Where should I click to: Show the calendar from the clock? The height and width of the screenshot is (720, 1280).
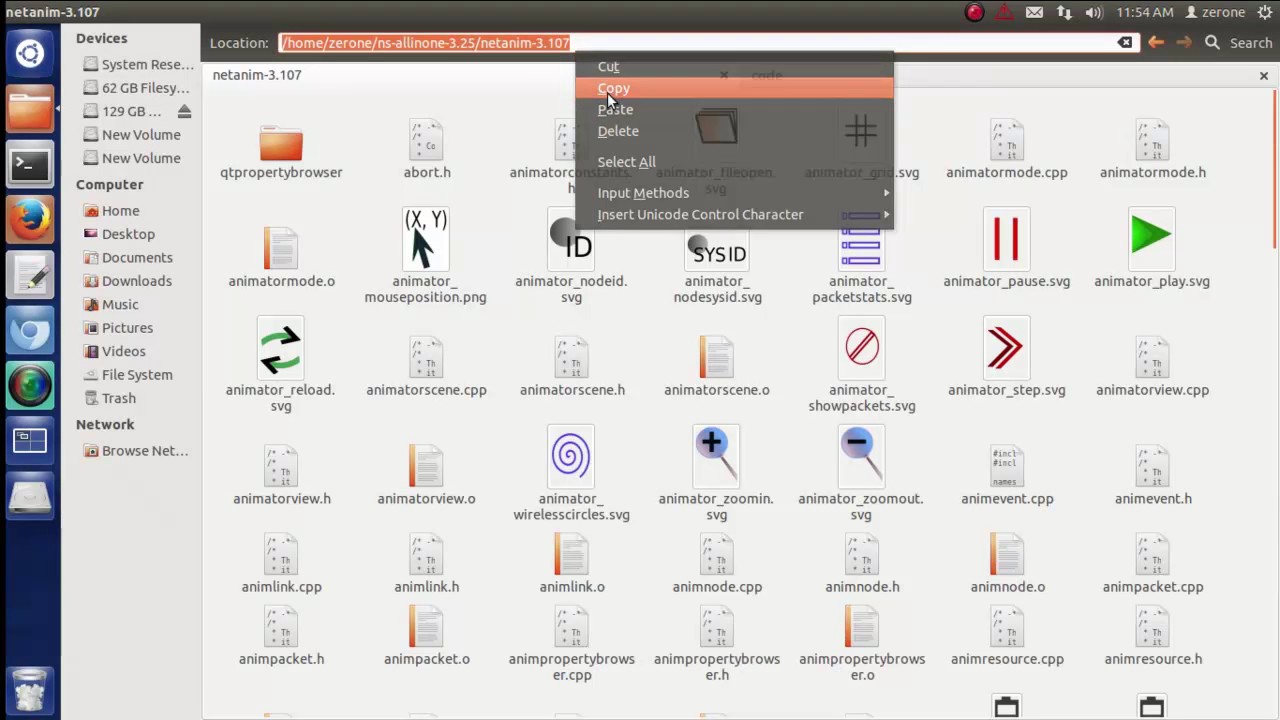(x=1145, y=12)
